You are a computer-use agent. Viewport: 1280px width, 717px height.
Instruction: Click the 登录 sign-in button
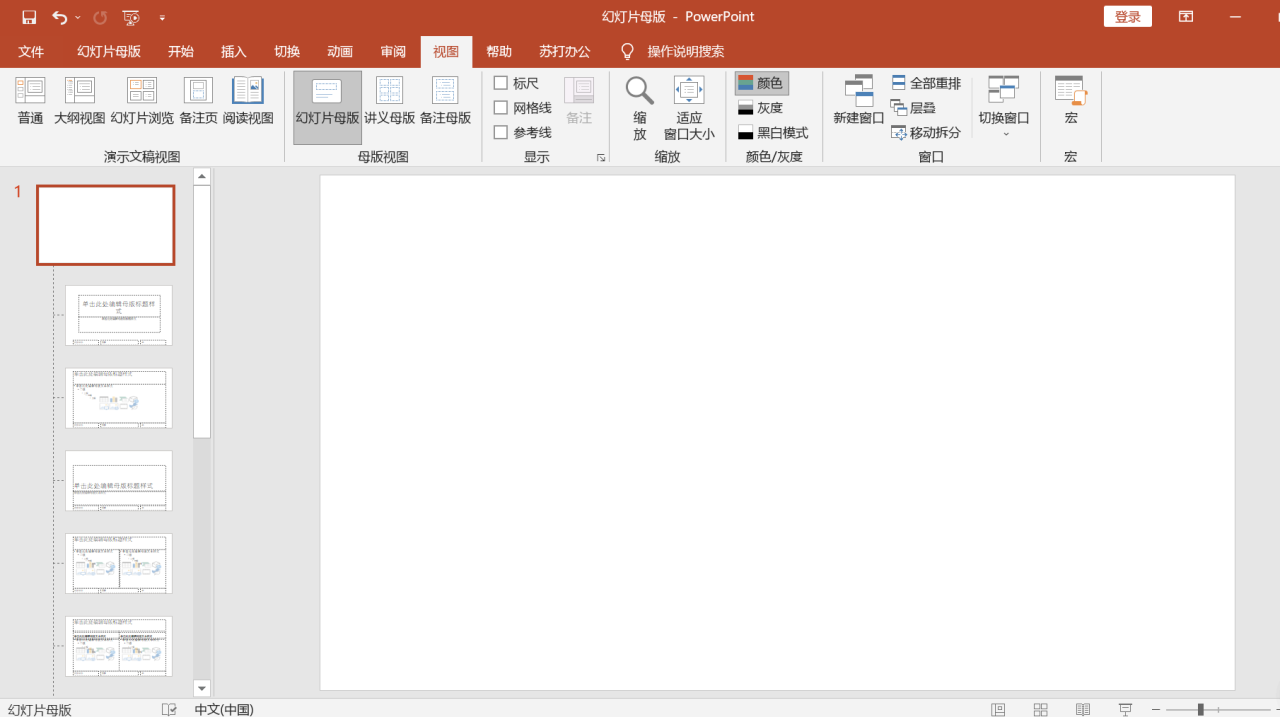point(1127,16)
